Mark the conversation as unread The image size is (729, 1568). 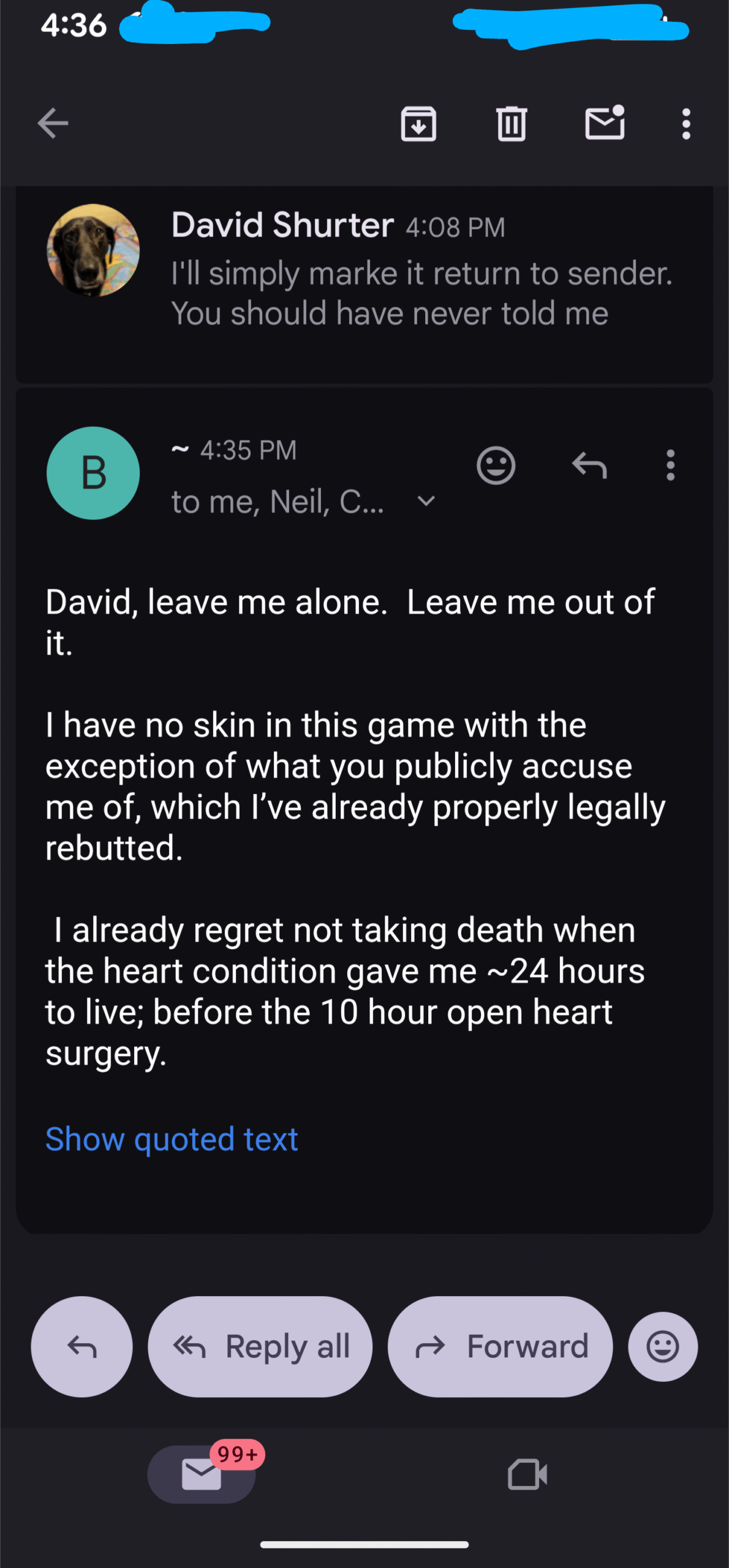605,123
